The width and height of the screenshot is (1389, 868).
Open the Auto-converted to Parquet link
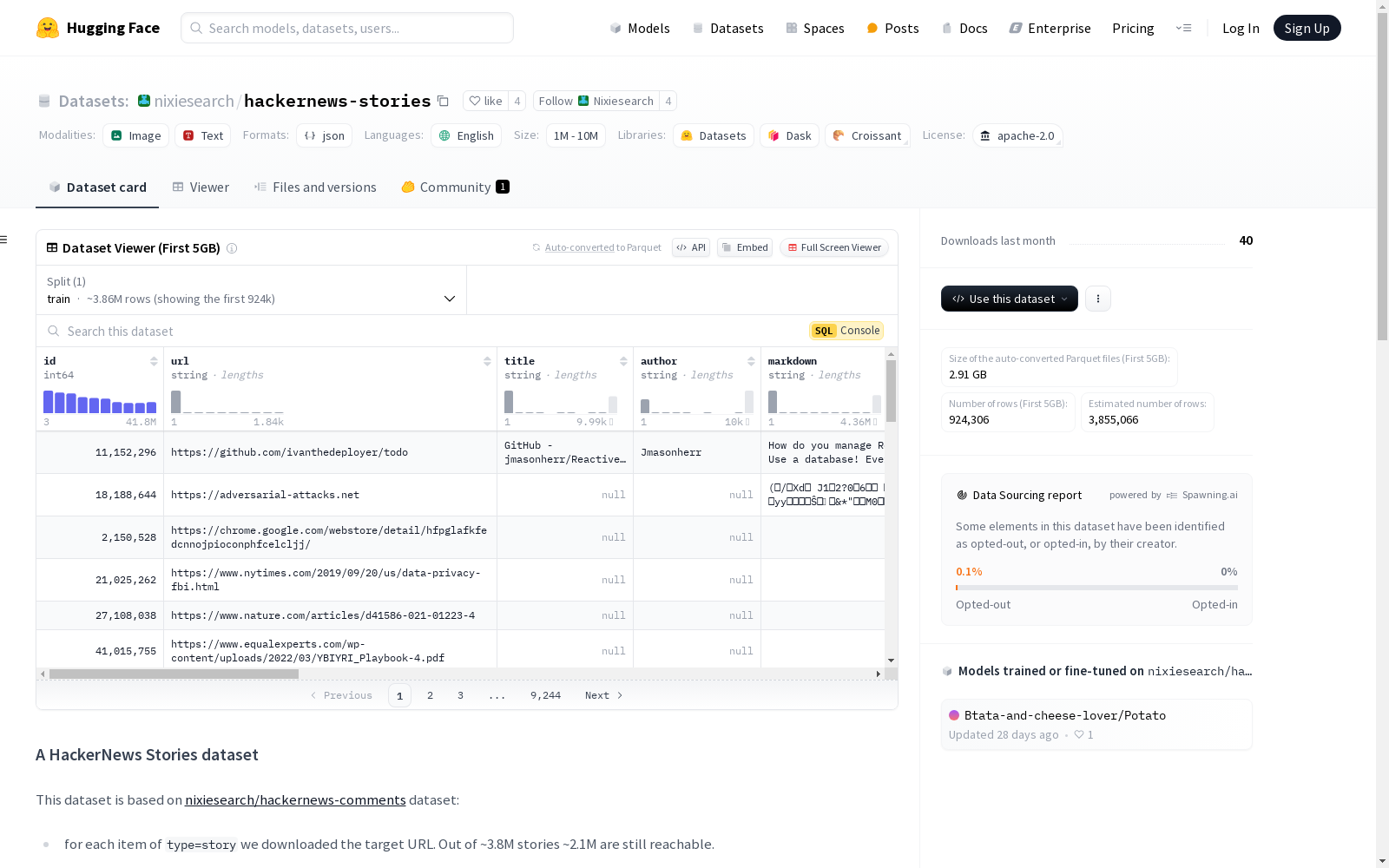pyautogui.click(x=580, y=247)
